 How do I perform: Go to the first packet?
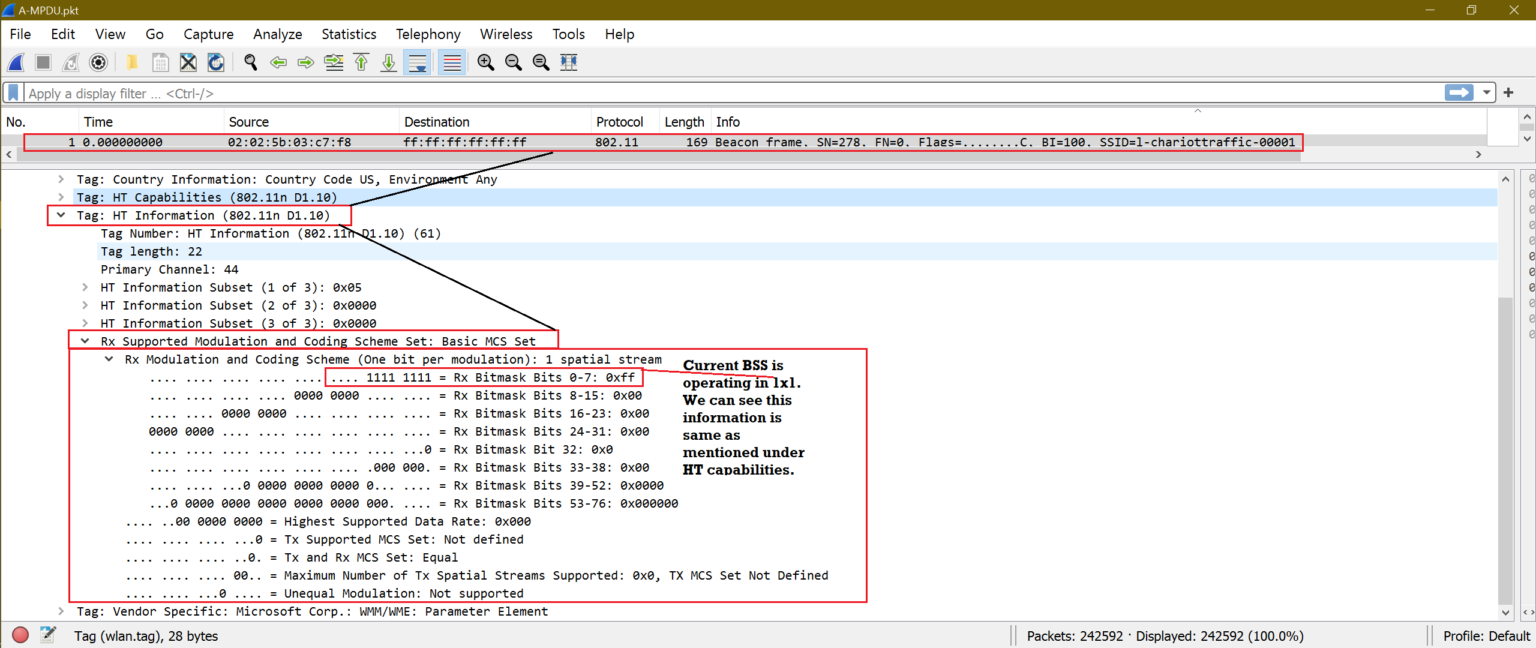(361, 62)
